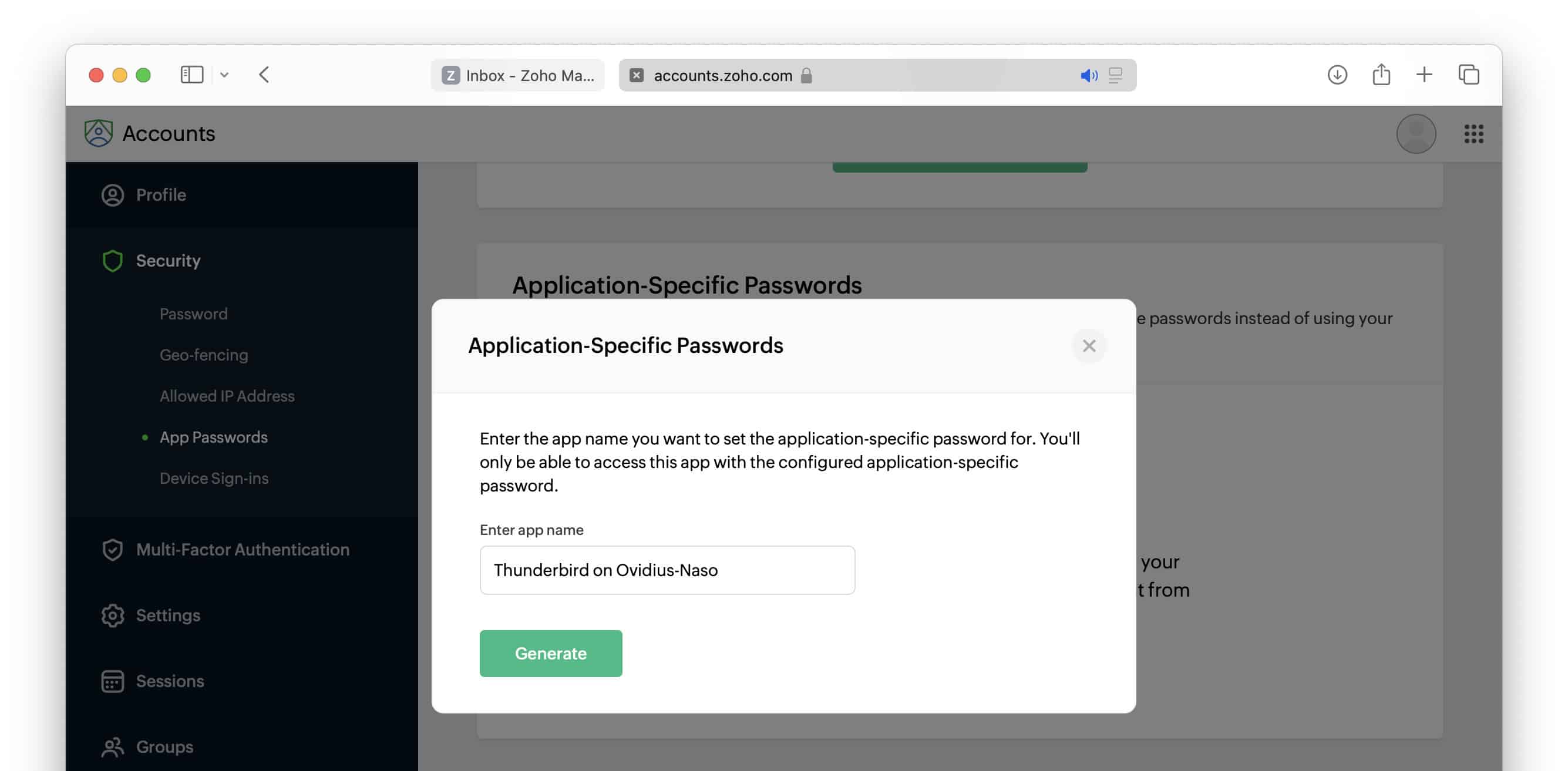1568x771 pixels.
Task: Mute audio via the speaker icon
Action: click(x=1088, y=76)
